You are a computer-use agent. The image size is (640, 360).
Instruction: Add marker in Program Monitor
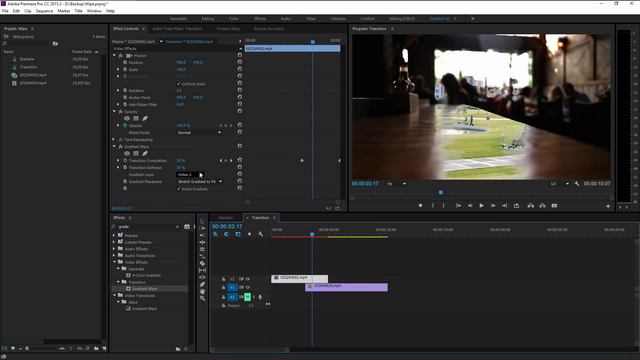point(420,206)
